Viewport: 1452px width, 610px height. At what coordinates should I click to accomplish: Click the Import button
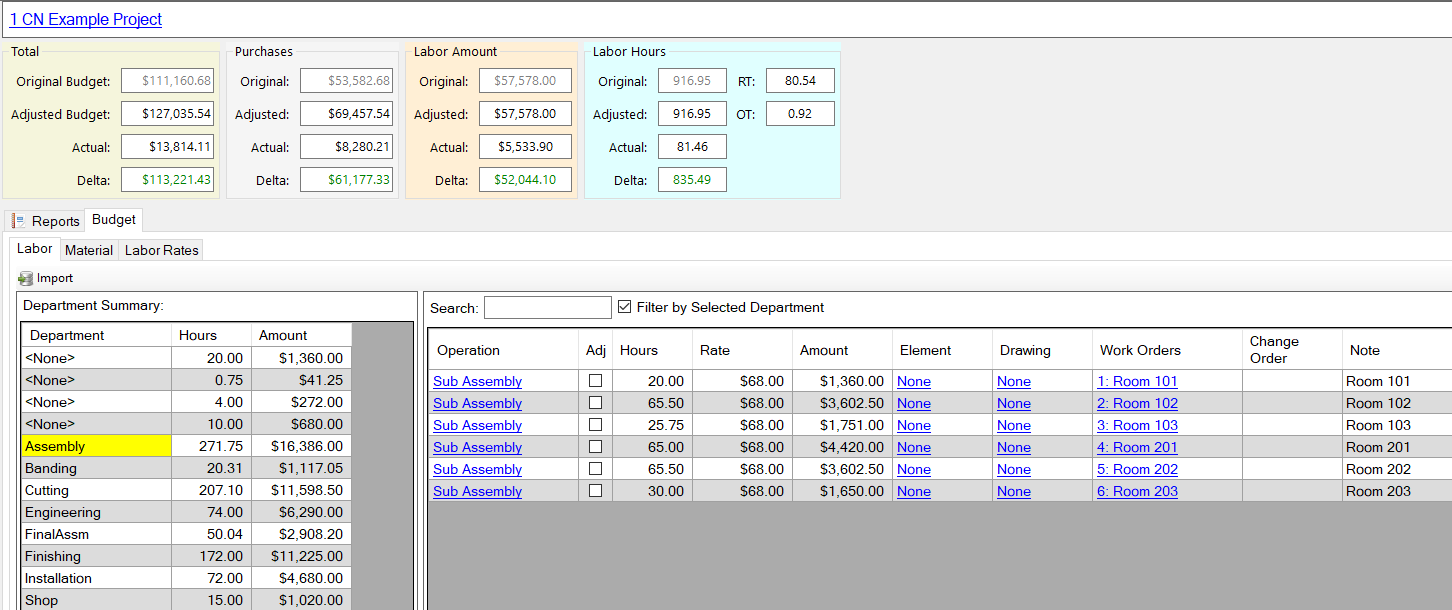[46, 279]
